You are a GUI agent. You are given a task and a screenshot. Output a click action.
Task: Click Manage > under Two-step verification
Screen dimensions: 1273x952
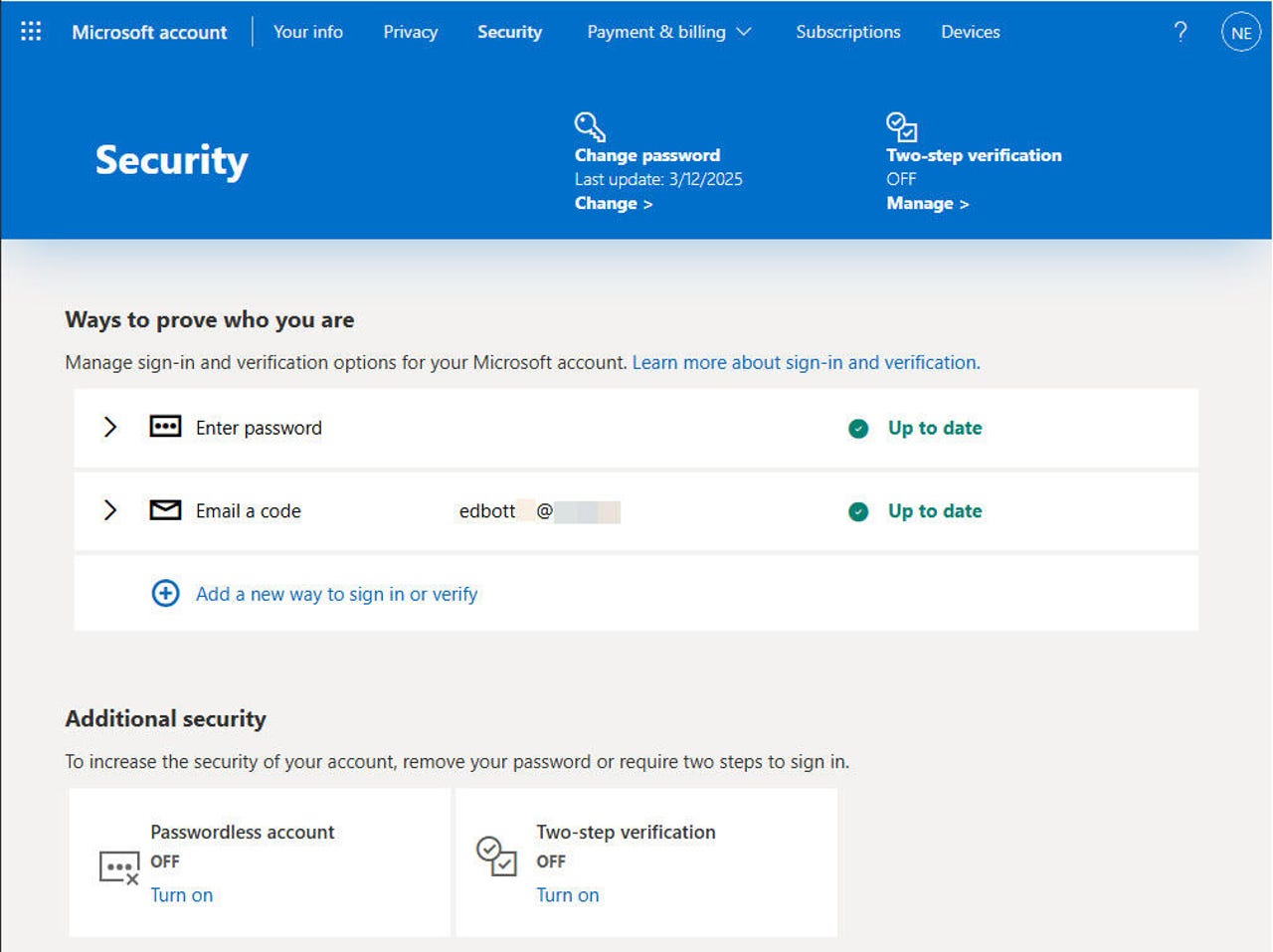pyautogui.click(x=927, y=203)
